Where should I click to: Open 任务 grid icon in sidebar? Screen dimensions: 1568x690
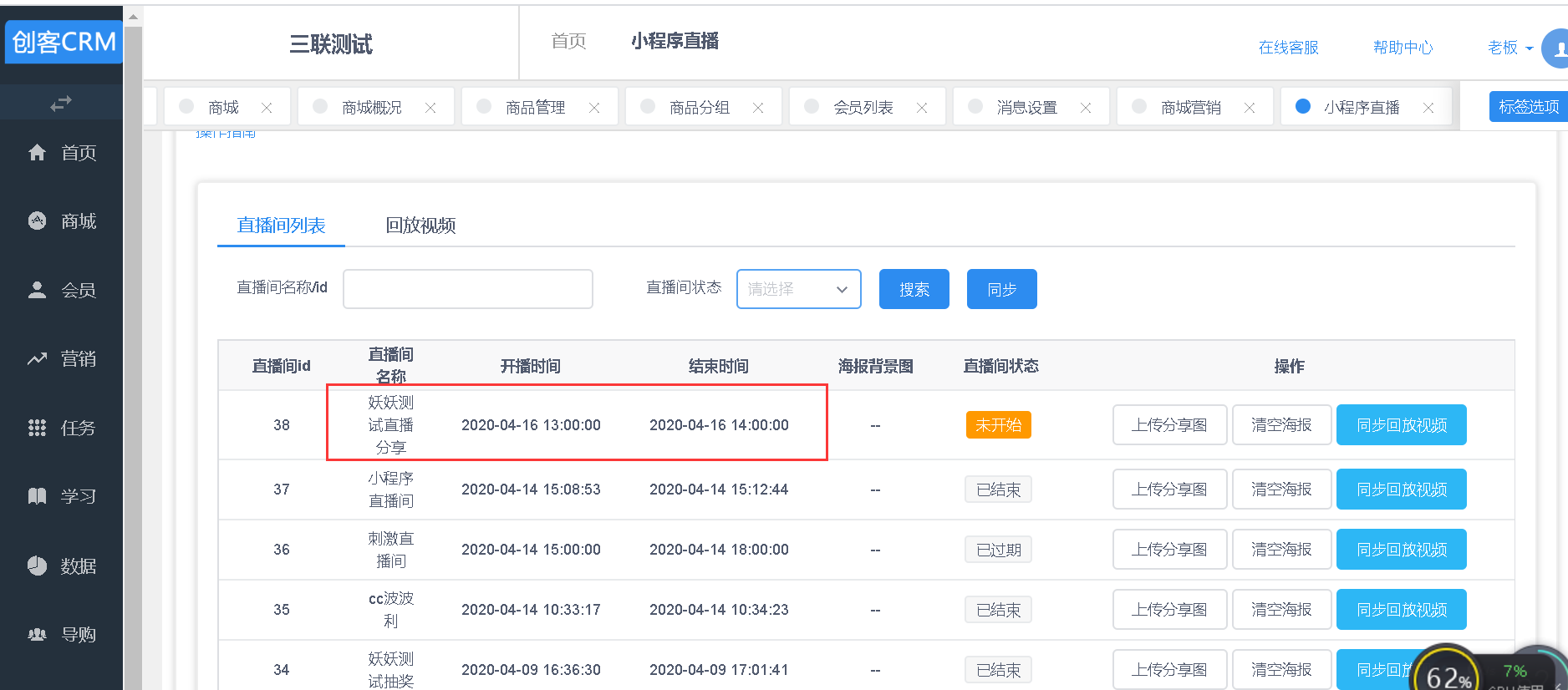coord(37,428)
